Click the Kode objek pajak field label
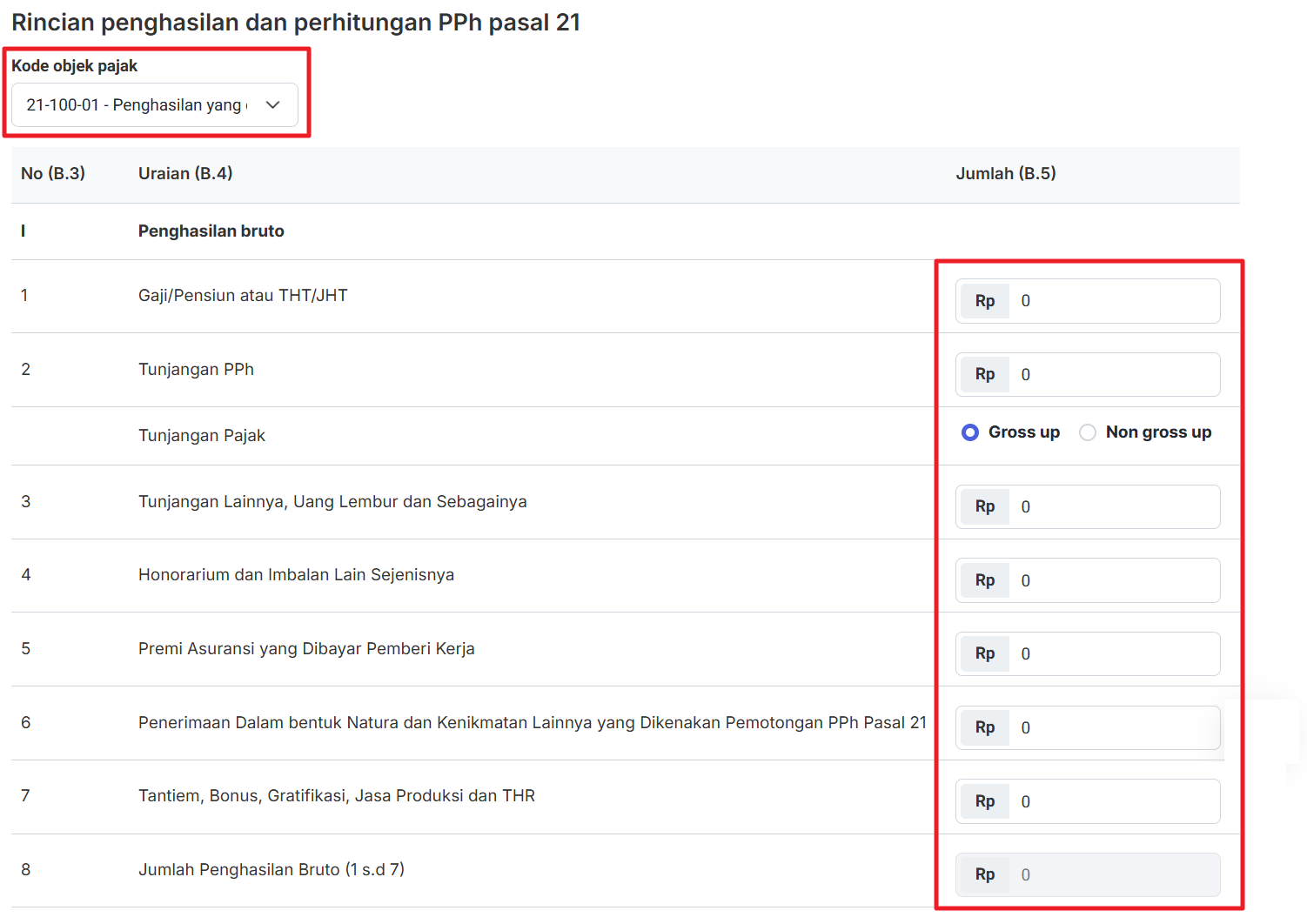This screenshot has height=924, width=1307. (75, 66)
